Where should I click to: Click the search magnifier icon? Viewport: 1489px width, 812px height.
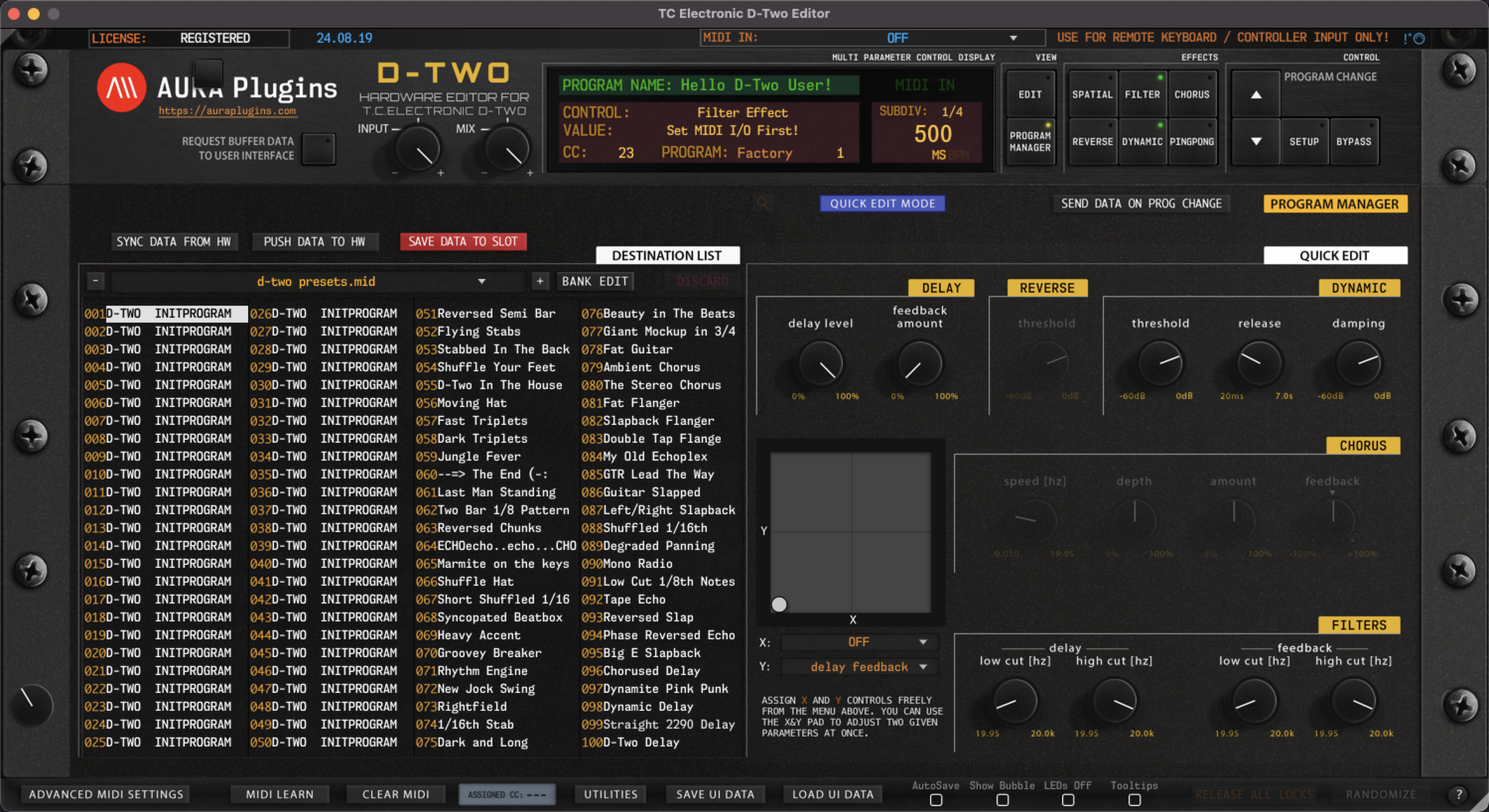pyautogui.click(x=763, y=203)
